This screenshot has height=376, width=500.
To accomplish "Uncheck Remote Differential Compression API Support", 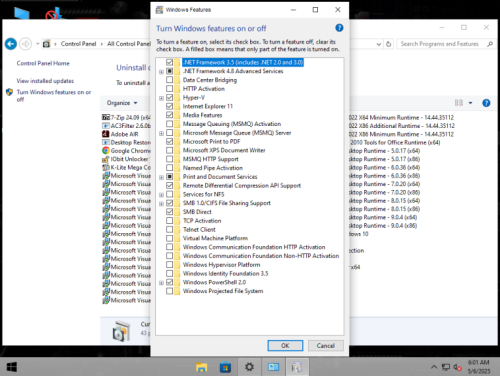I will [x=170, y=185].
